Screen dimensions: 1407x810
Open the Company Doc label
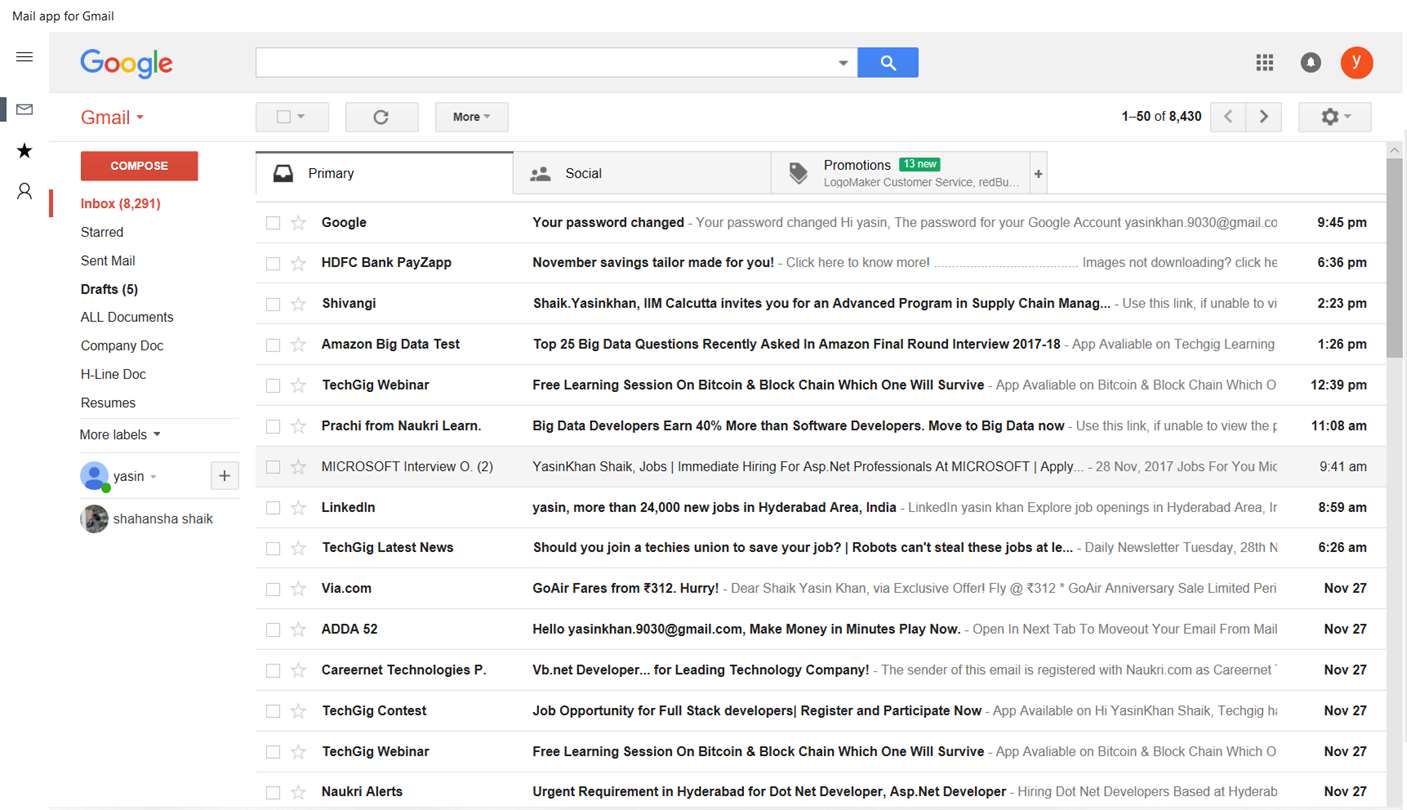click(122, 346)
